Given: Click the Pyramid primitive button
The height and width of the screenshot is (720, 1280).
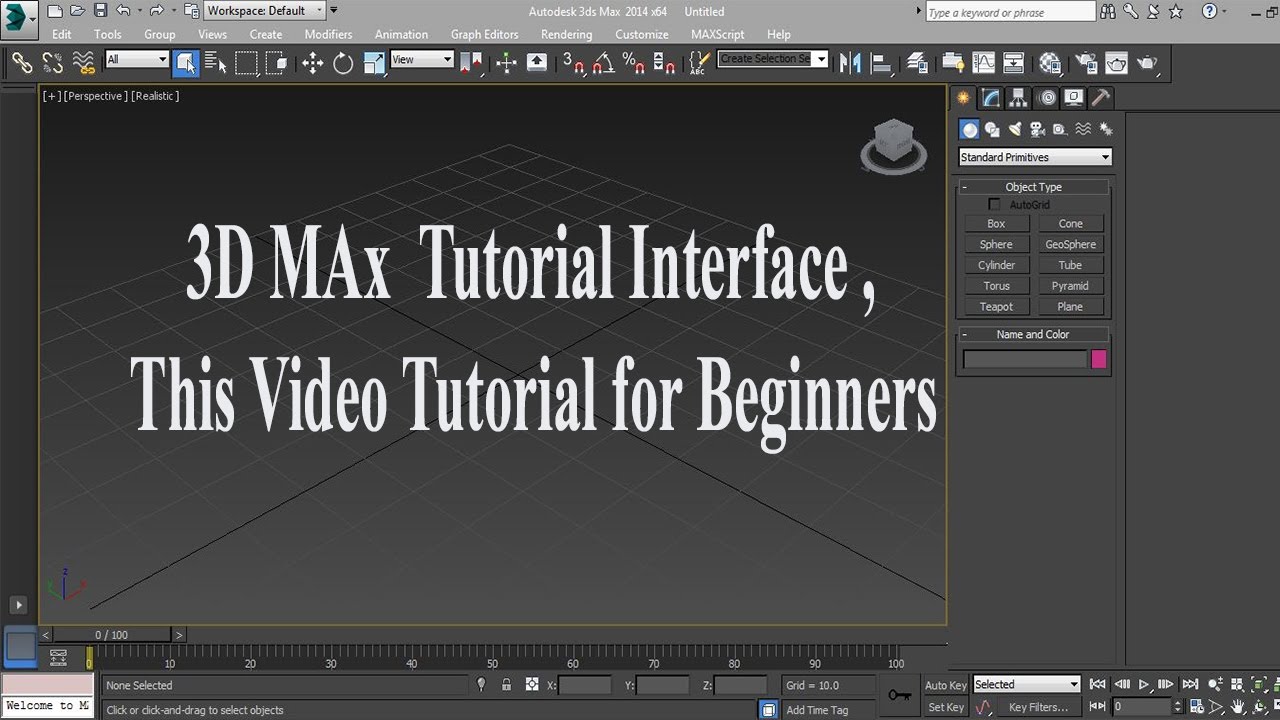Looking at the screenshot, I should pyautogui.click(x=1071, y=286).
